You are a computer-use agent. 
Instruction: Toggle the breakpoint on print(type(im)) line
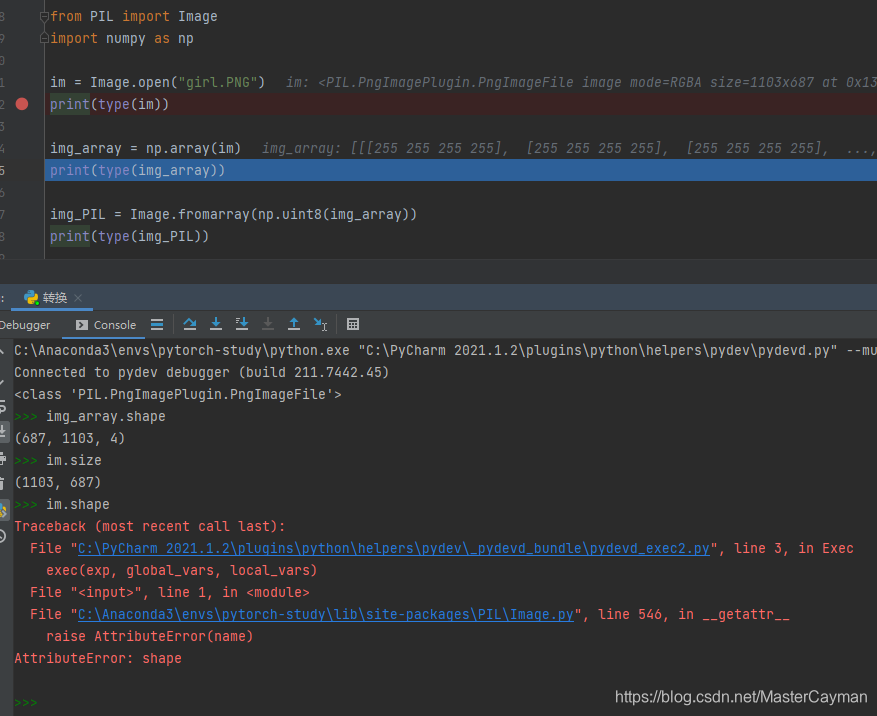[22, 104]
